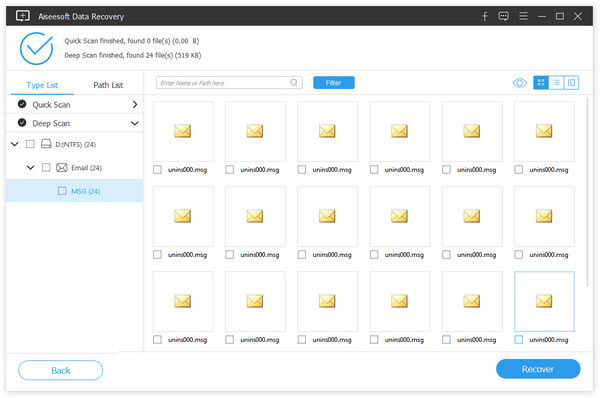The image size is (600, 398).
Task: Select the highlighted unins000.msg thumbnail
Action: tap(545, 302)
